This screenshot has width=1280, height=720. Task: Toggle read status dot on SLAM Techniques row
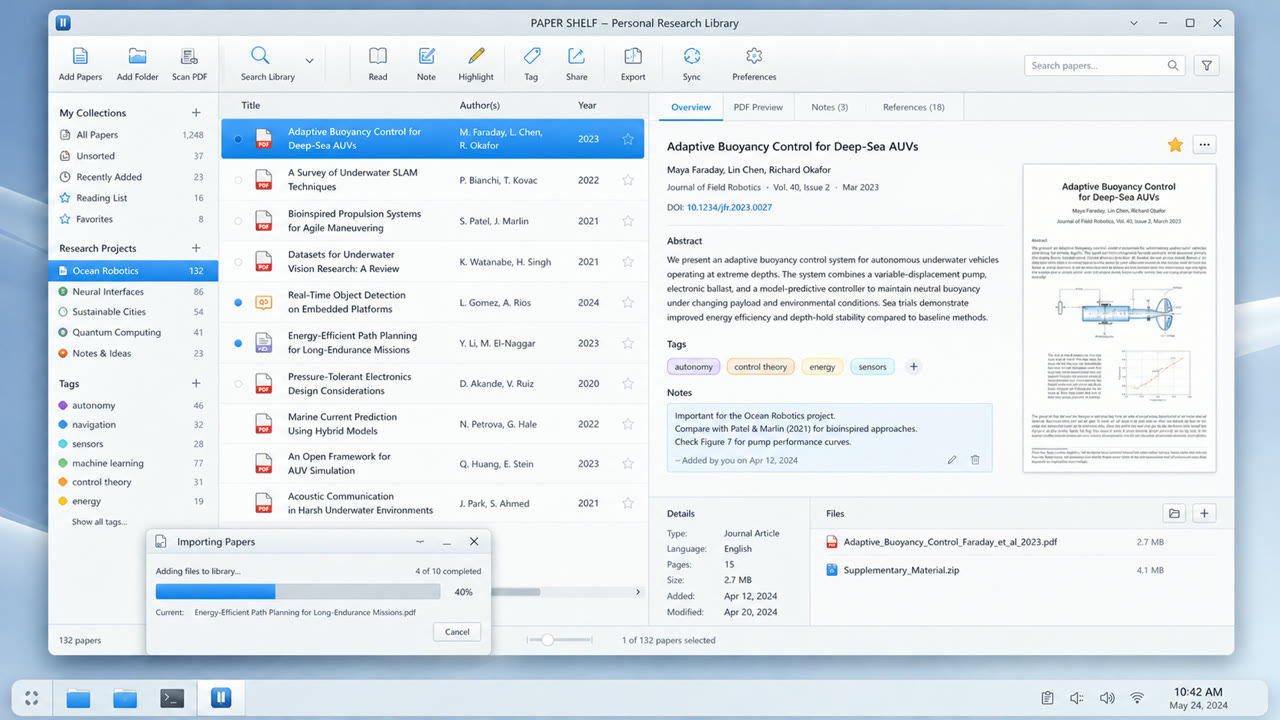coord(238,180)
